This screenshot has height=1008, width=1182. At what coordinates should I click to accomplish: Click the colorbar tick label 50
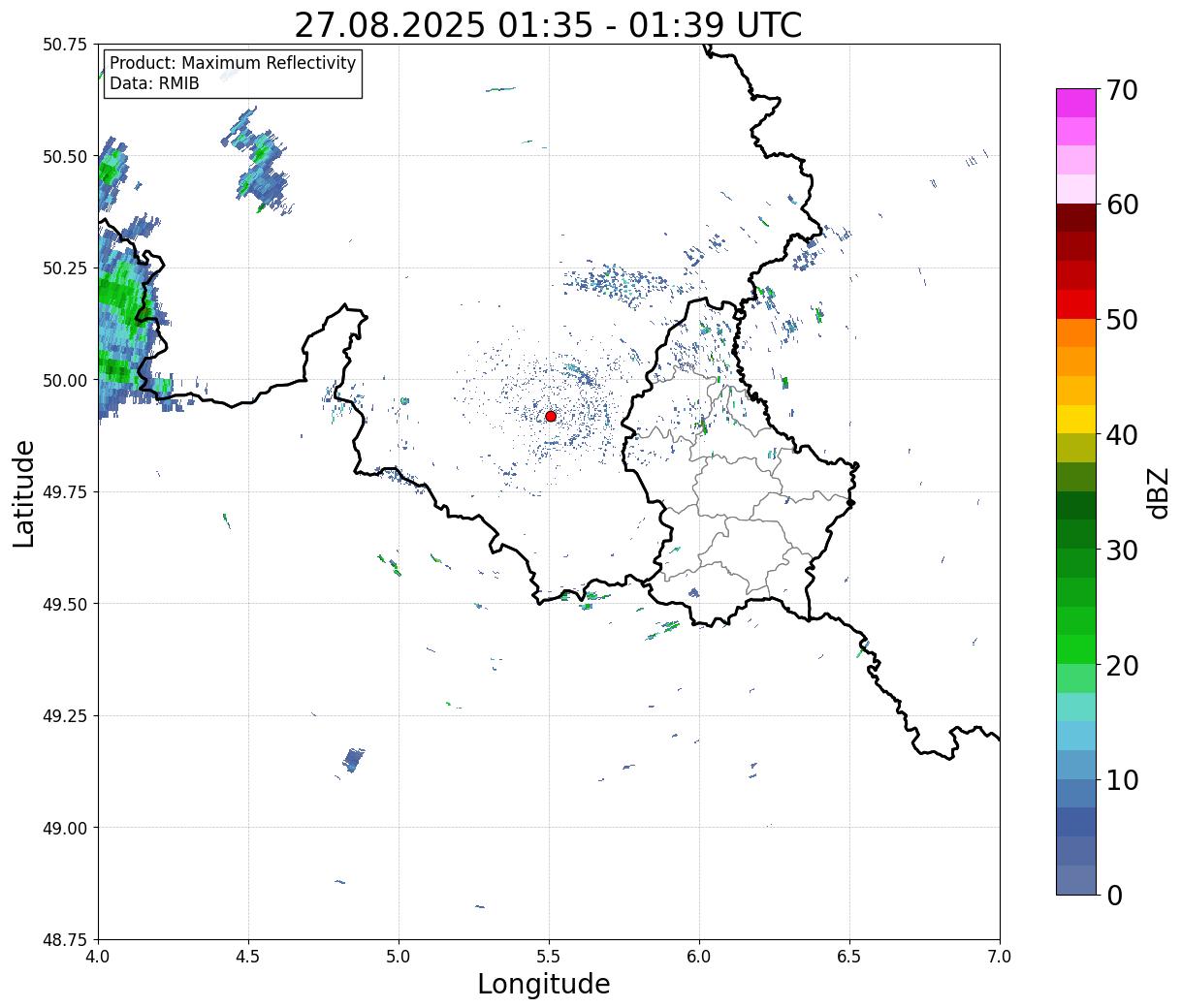point(1122,320)
